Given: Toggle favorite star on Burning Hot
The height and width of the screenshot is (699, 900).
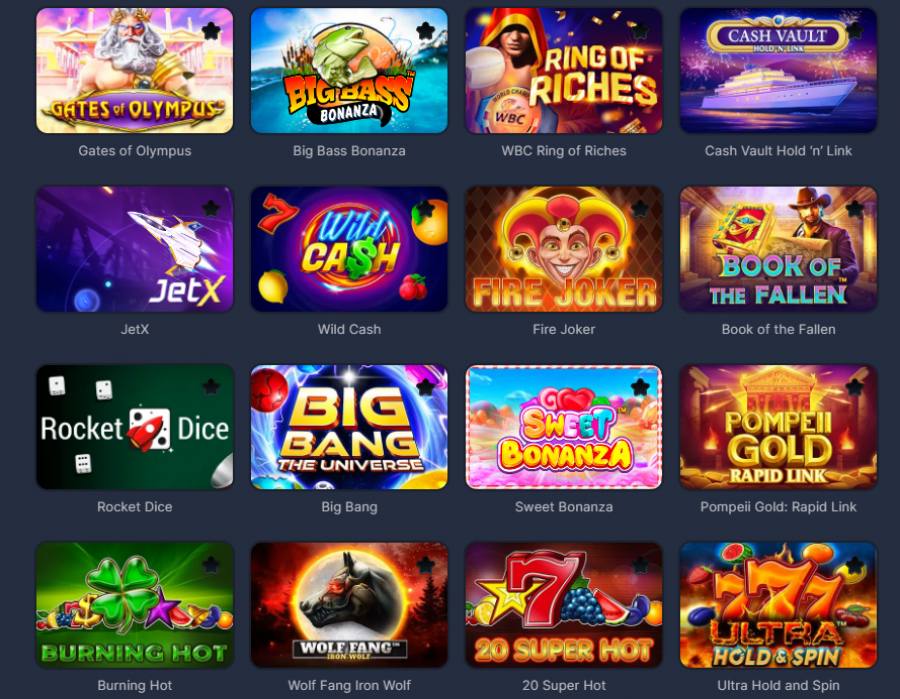Looking at the screenshot, I should (211, 565).
